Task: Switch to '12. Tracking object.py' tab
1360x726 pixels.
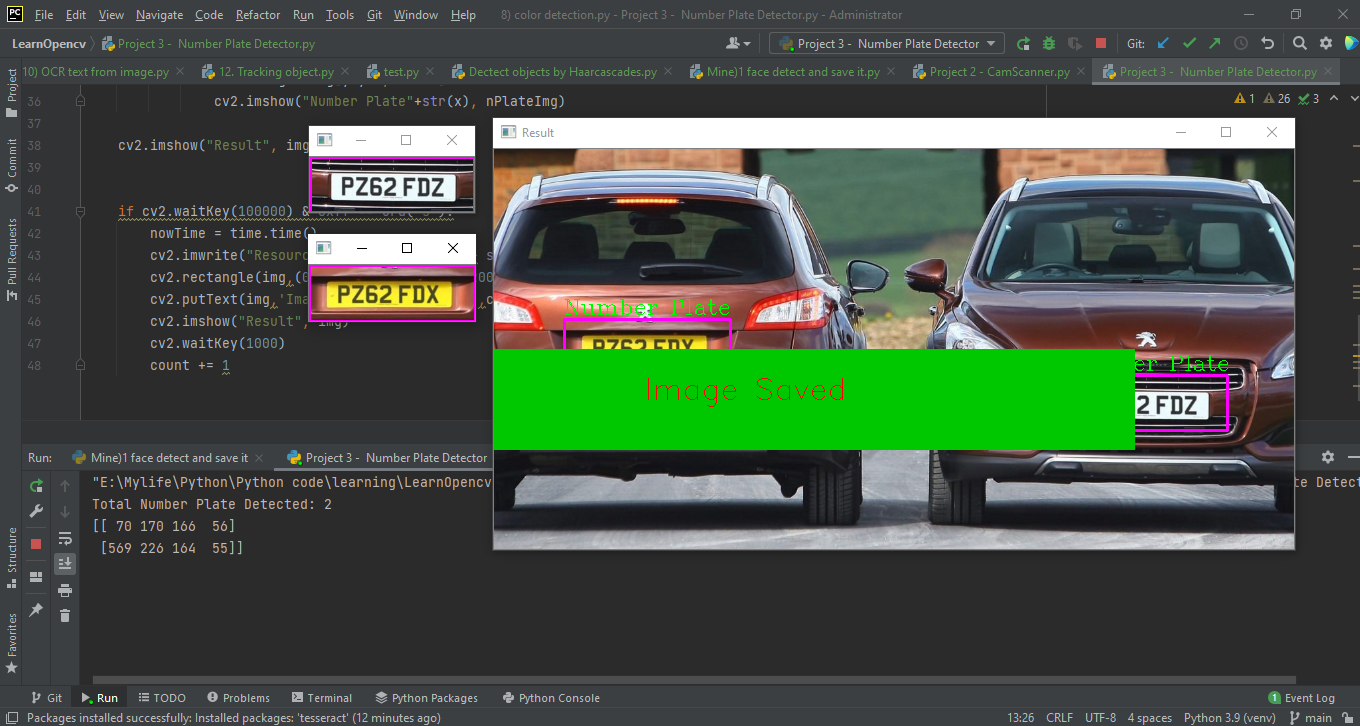Action: tap(276, 72)
